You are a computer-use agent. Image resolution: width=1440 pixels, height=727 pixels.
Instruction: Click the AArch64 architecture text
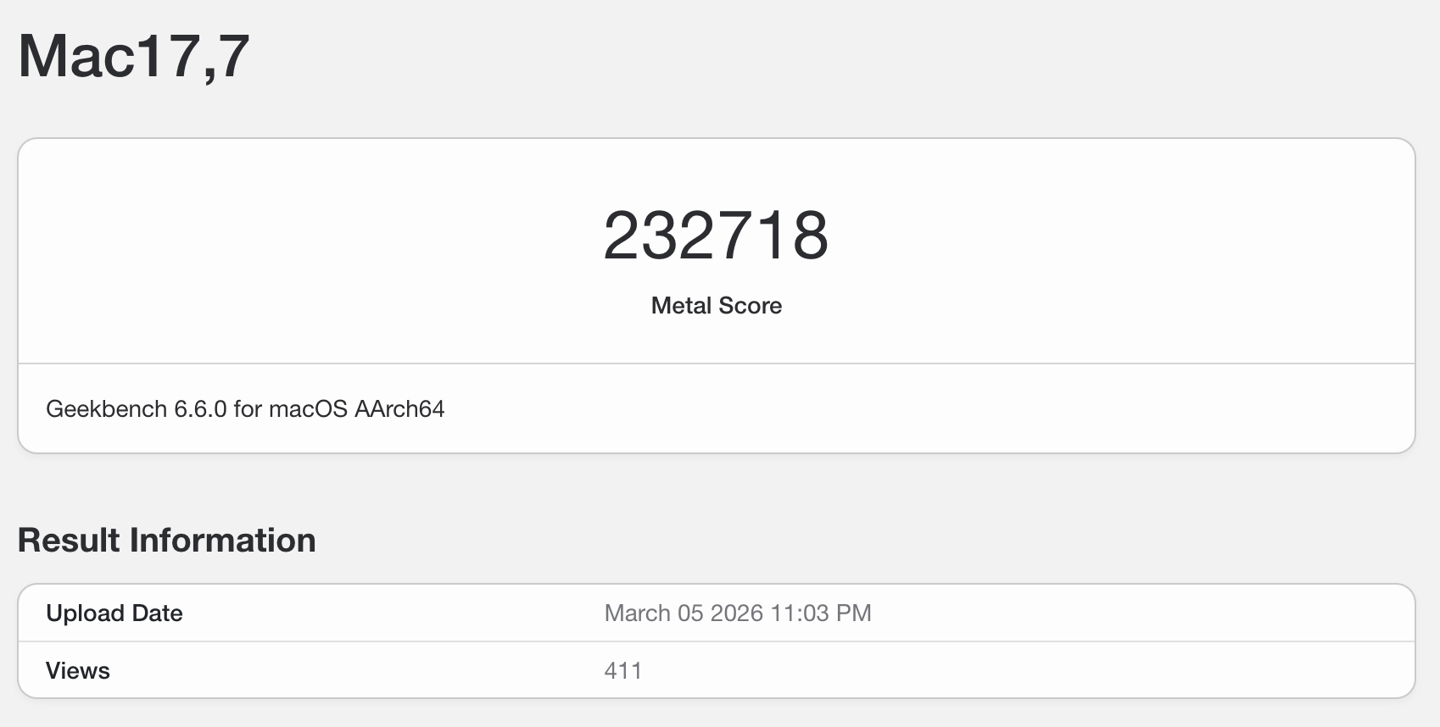pos(399,409)
